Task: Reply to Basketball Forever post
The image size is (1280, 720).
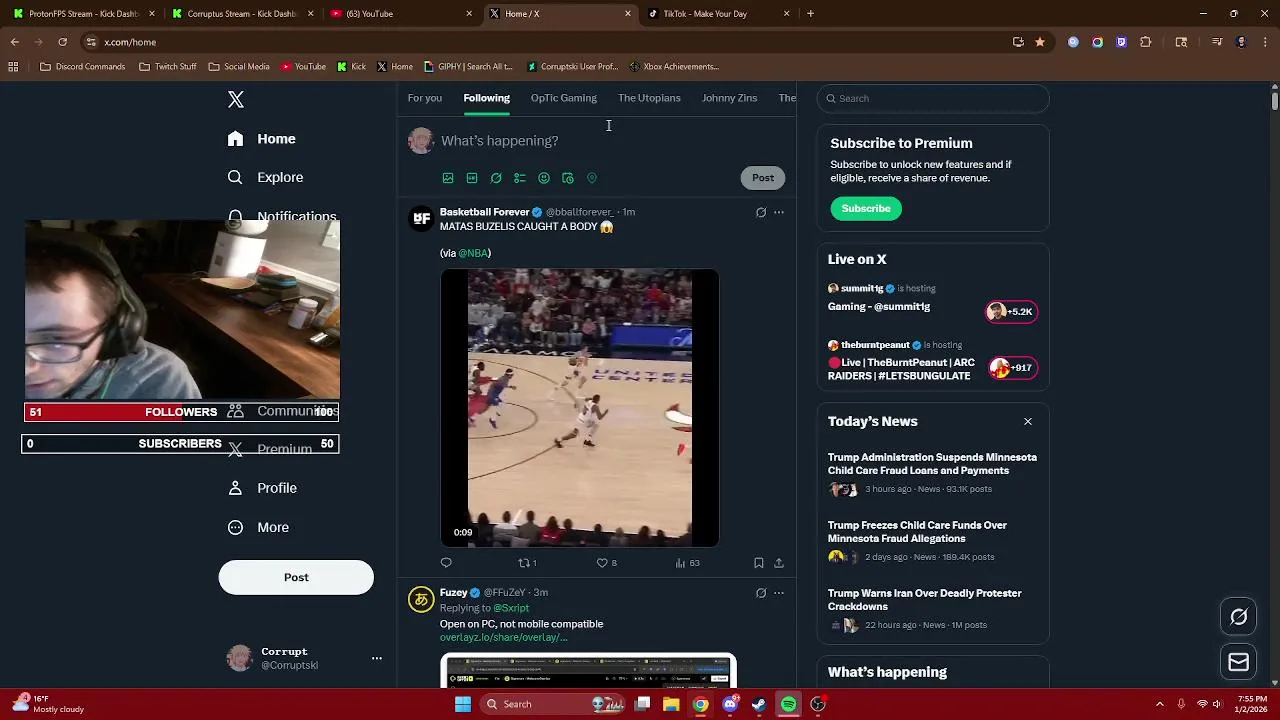Action: pyautogui.click(x=446, y=563)
